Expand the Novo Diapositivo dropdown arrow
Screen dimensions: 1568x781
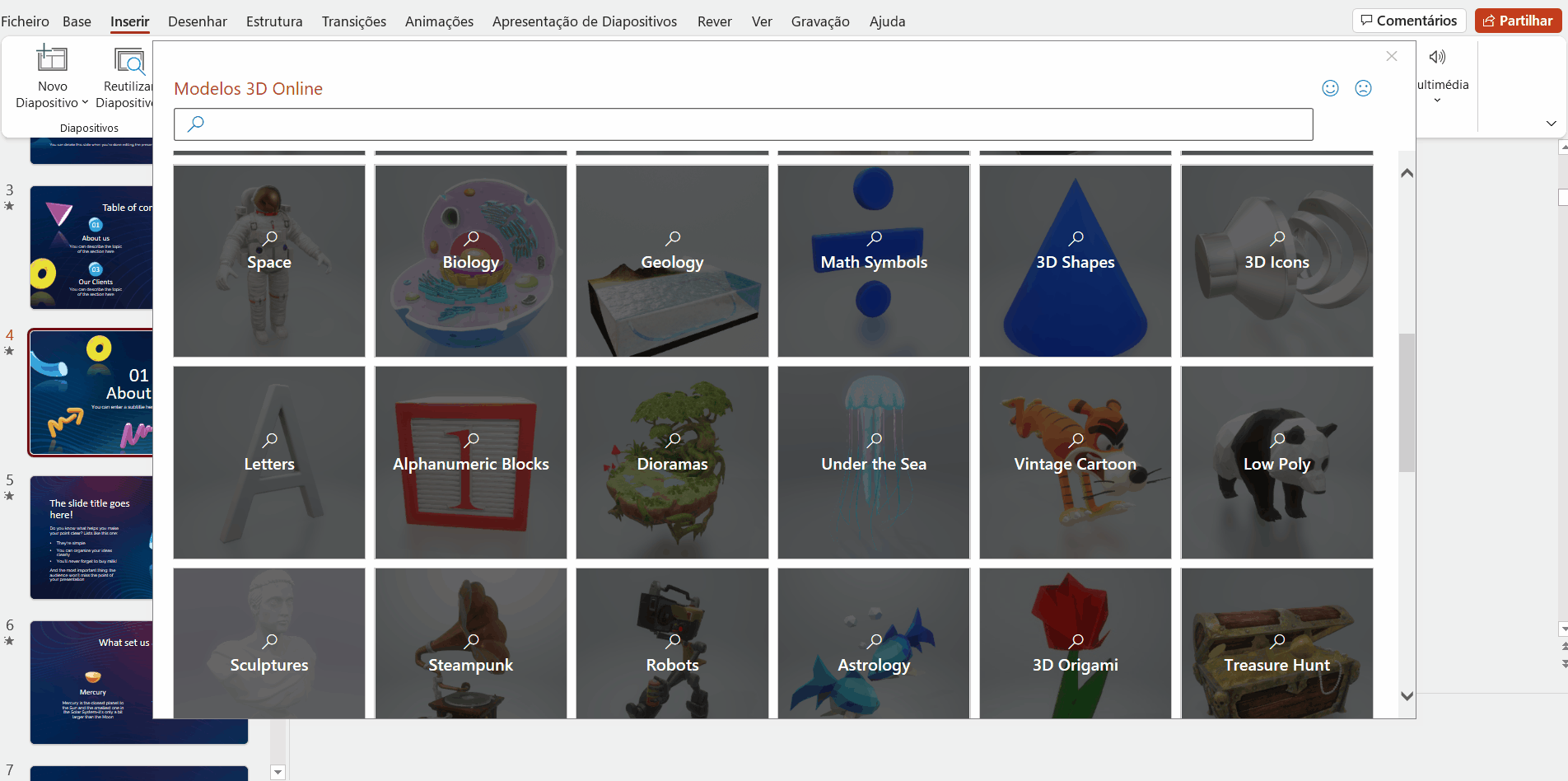85,103
